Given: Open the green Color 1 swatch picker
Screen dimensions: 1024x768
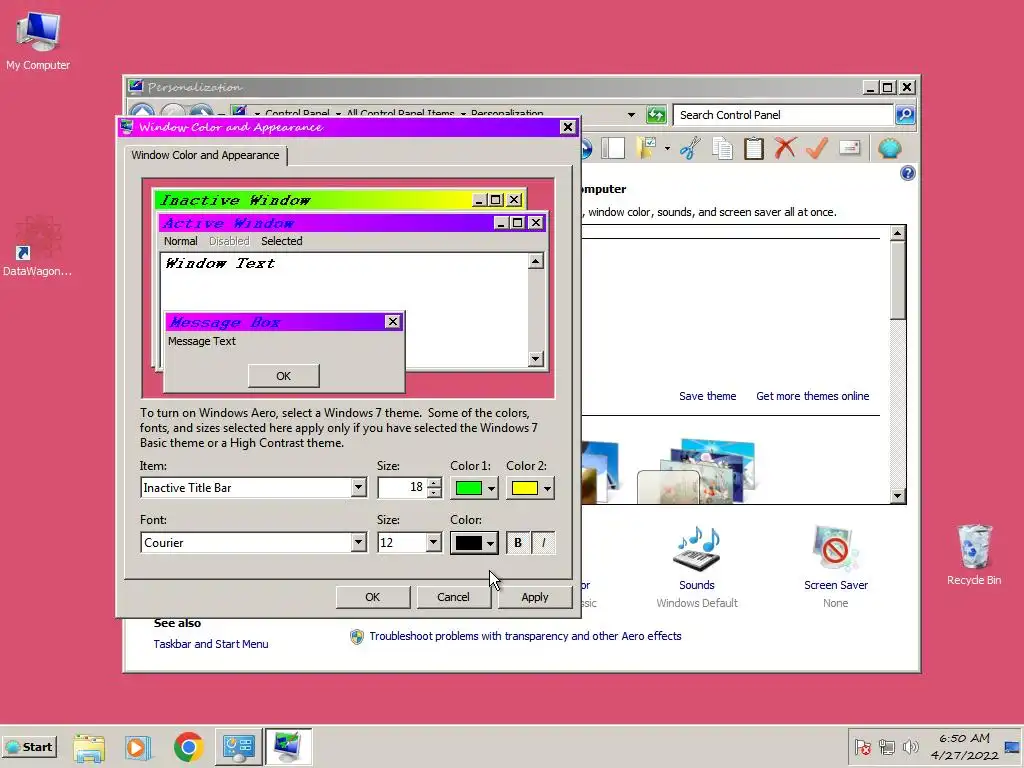Looking at the screenshot, I should (x=473, y=488).
